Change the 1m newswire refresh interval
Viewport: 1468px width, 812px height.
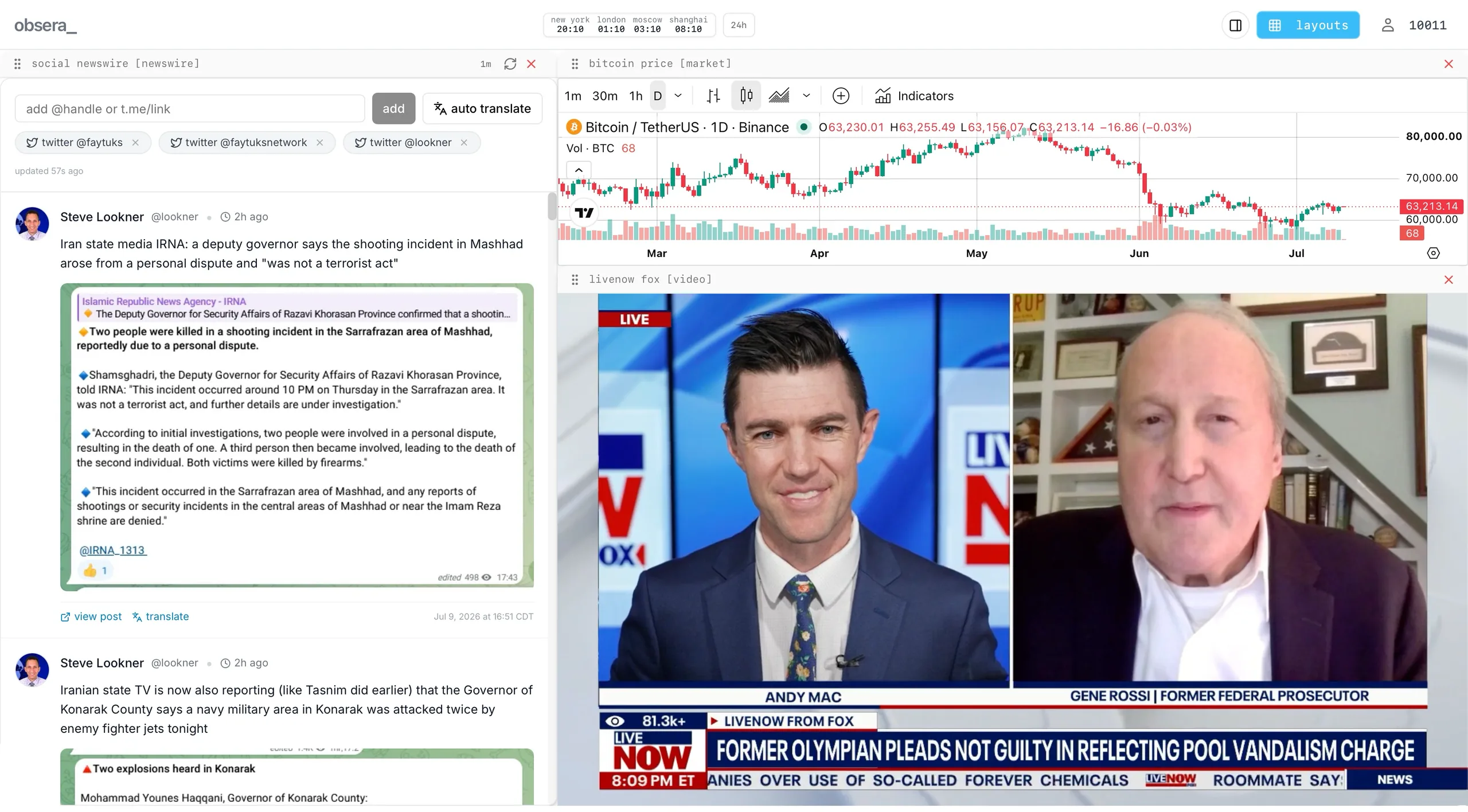pos(486,64)
